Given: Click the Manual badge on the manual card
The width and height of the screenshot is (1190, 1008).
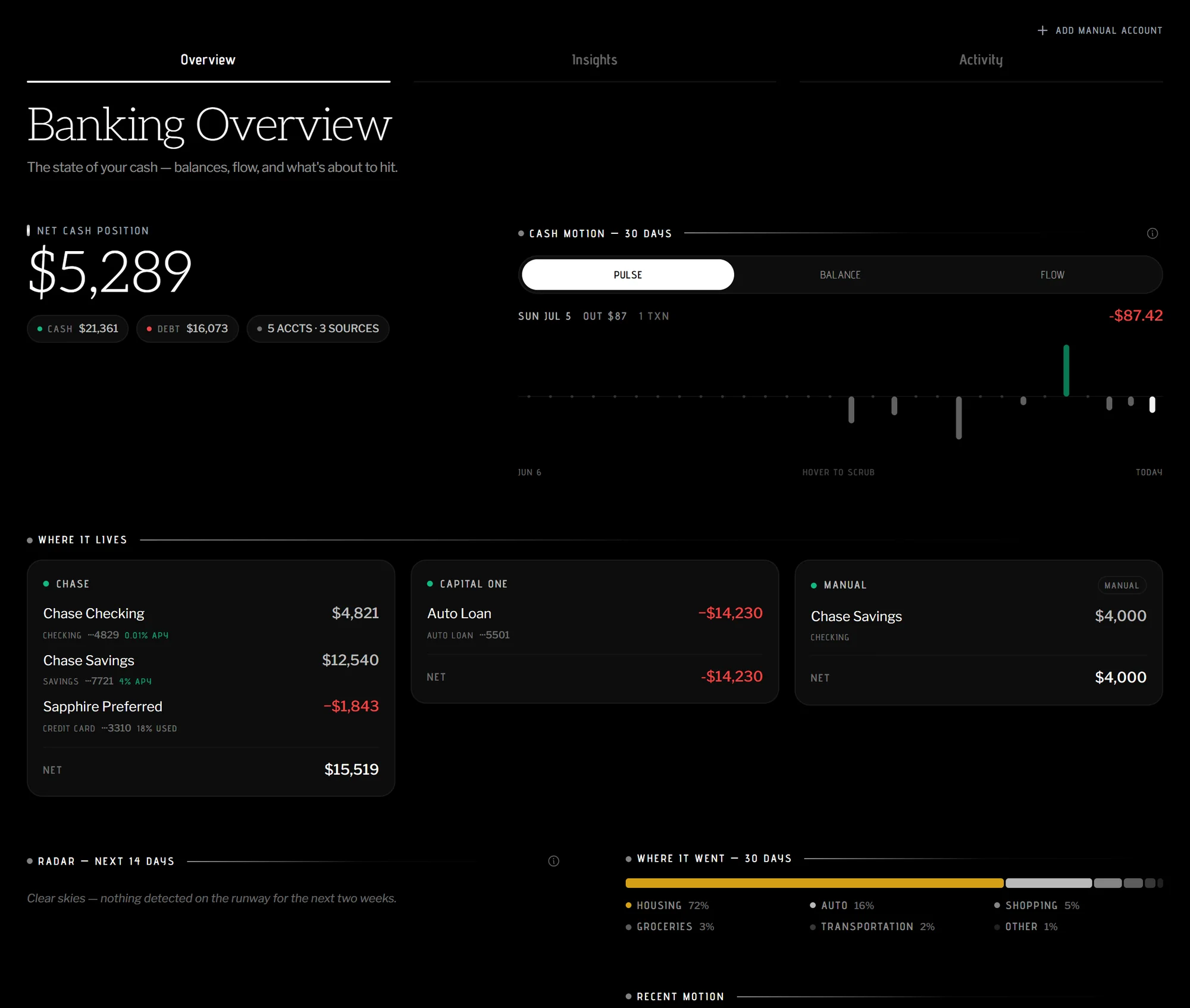Looking at the screenshot, I should [x=1122, y=586].
